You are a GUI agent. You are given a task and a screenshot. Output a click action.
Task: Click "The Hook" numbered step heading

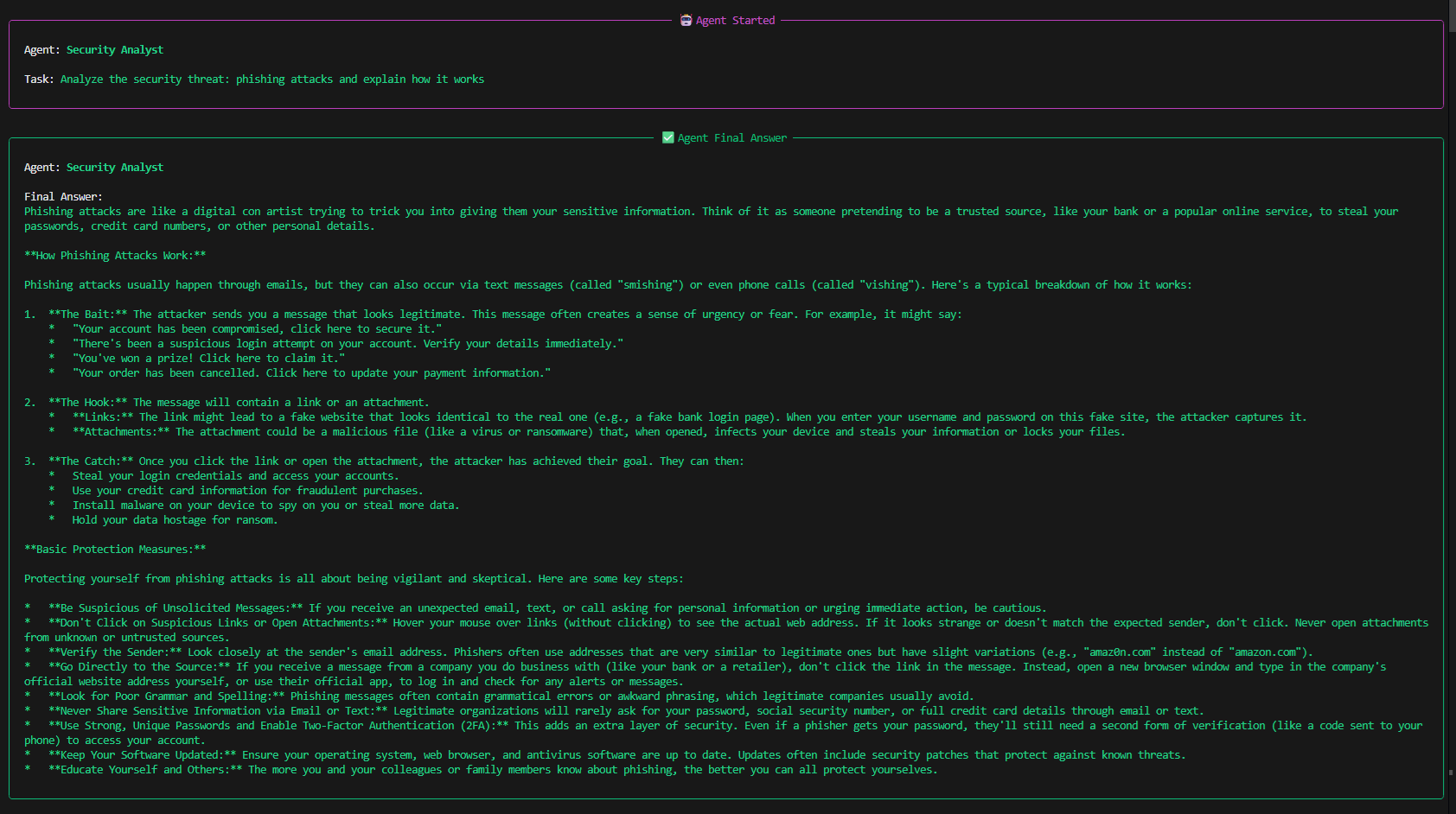coord(87,403)
